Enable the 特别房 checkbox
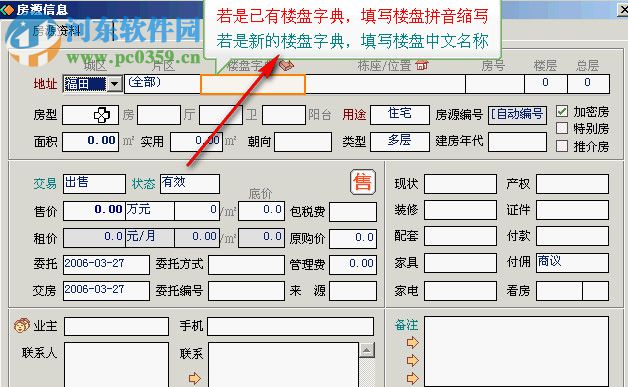The height and width of the screenshot is (387, 628). pos(562,128)
